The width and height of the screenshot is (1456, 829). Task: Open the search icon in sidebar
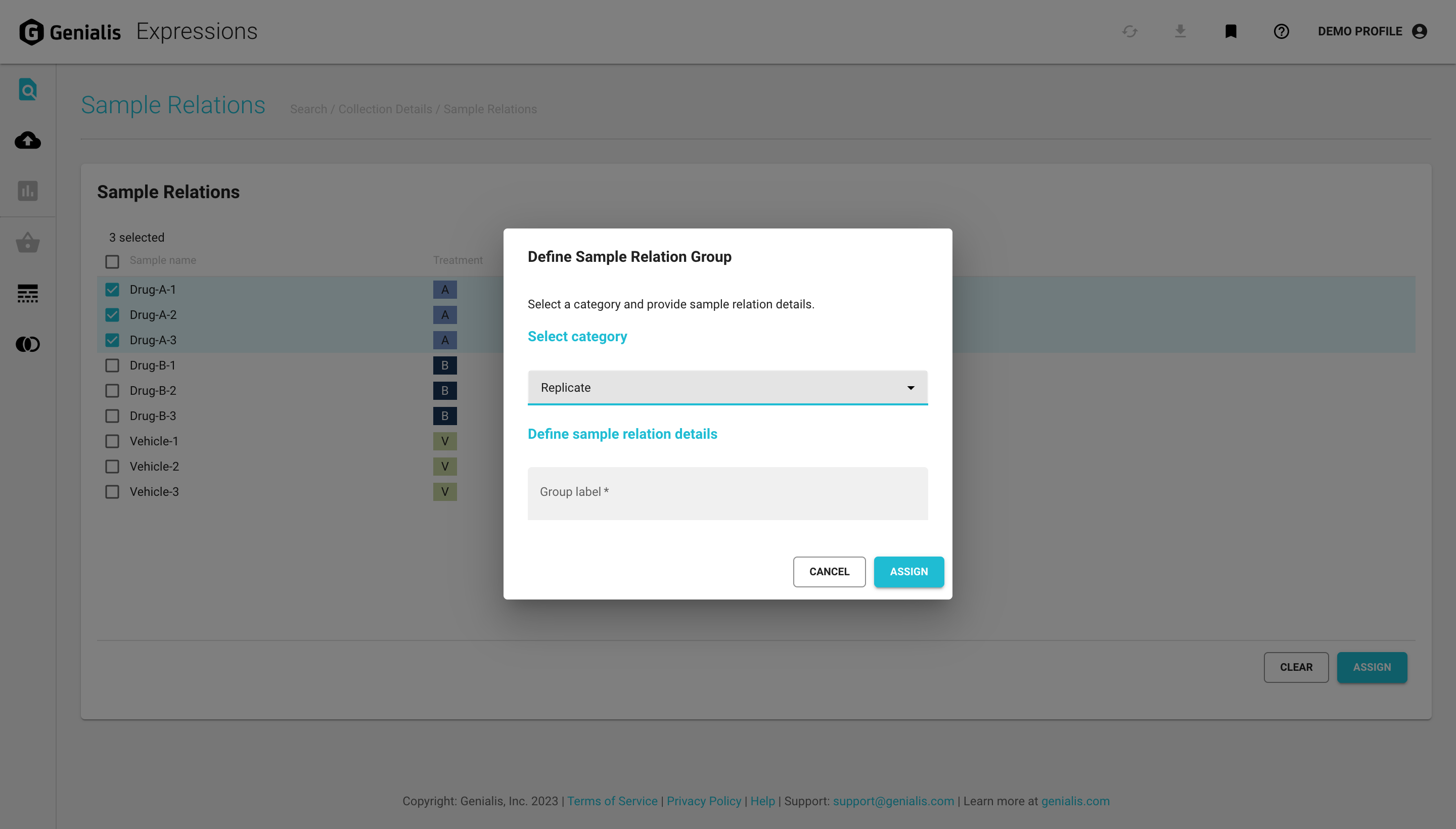pyautogui.click(x=27, y=90)
